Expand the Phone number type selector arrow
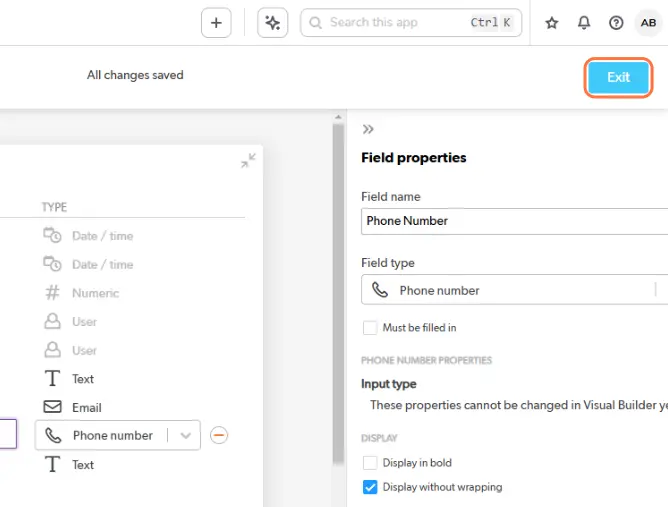The width and height of the screenshot is (668, 507). point(185,435)
